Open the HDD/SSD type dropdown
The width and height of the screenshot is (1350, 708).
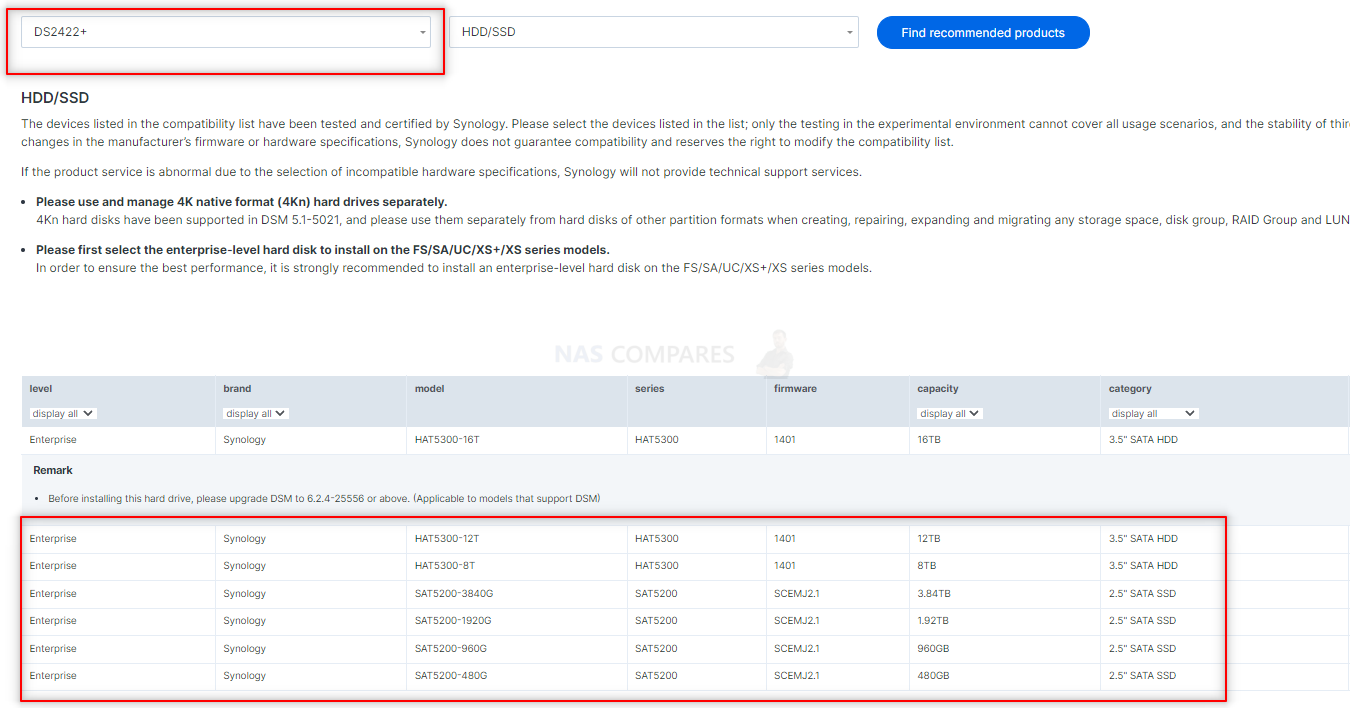[x=654, y=32]
